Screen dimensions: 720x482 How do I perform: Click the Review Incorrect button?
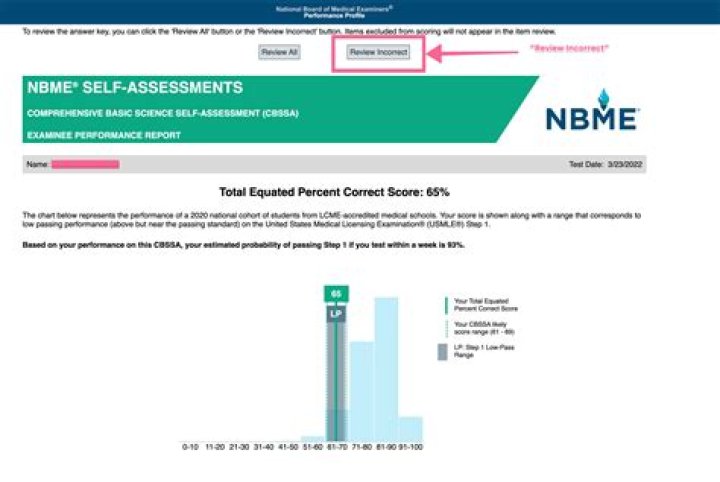pyautogui.click(x=379, y=52)
